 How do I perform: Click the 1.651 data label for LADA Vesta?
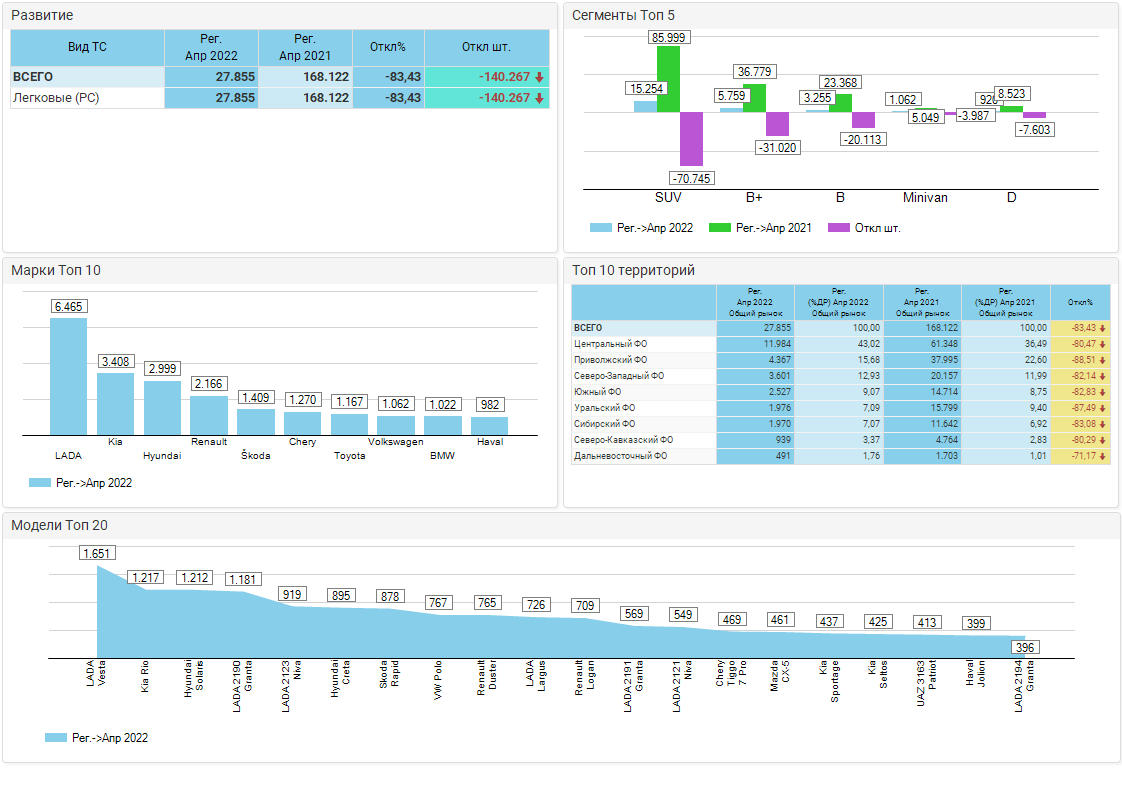98,553
